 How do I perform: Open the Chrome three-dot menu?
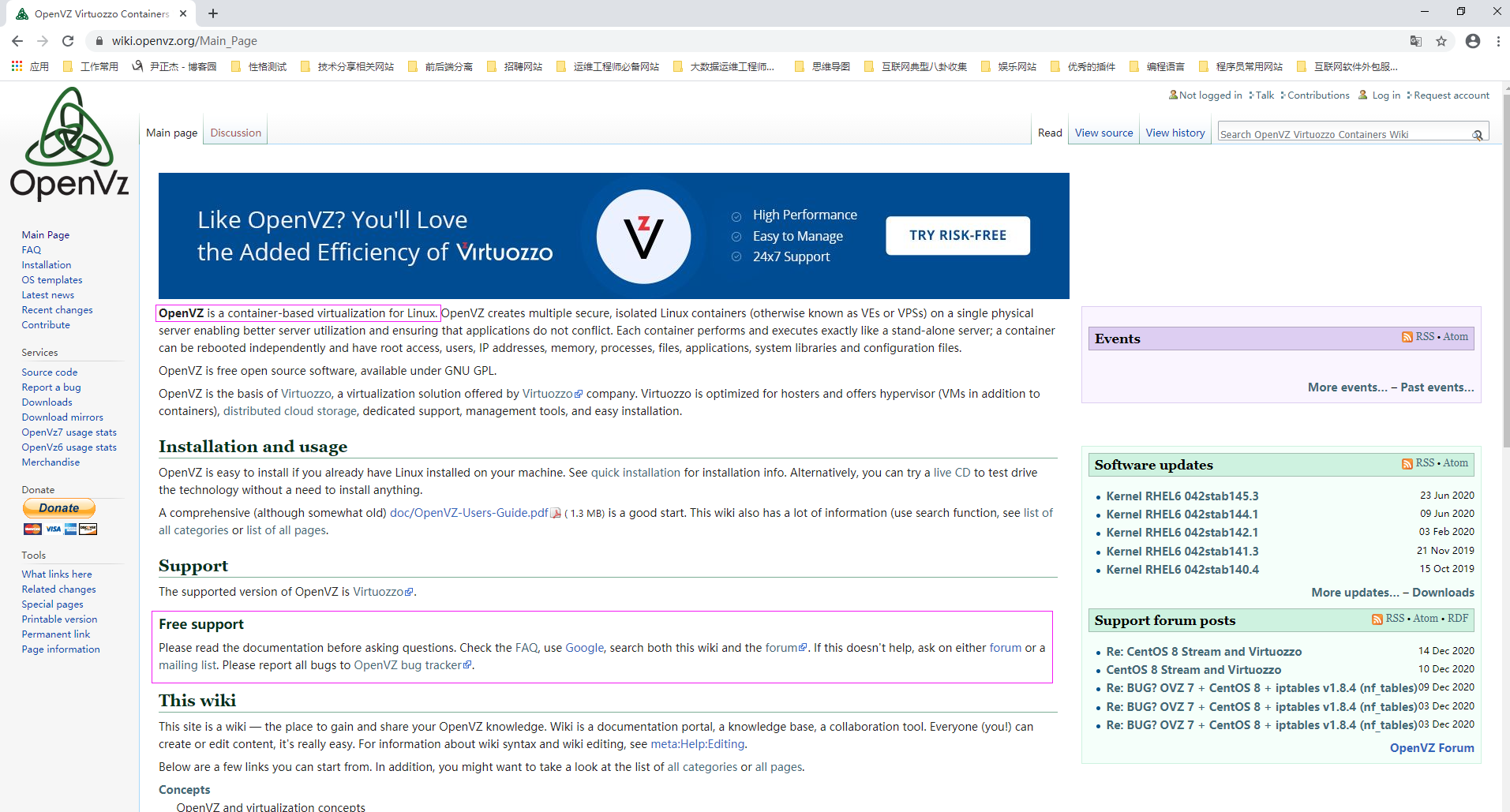[x=1498, y=41]
